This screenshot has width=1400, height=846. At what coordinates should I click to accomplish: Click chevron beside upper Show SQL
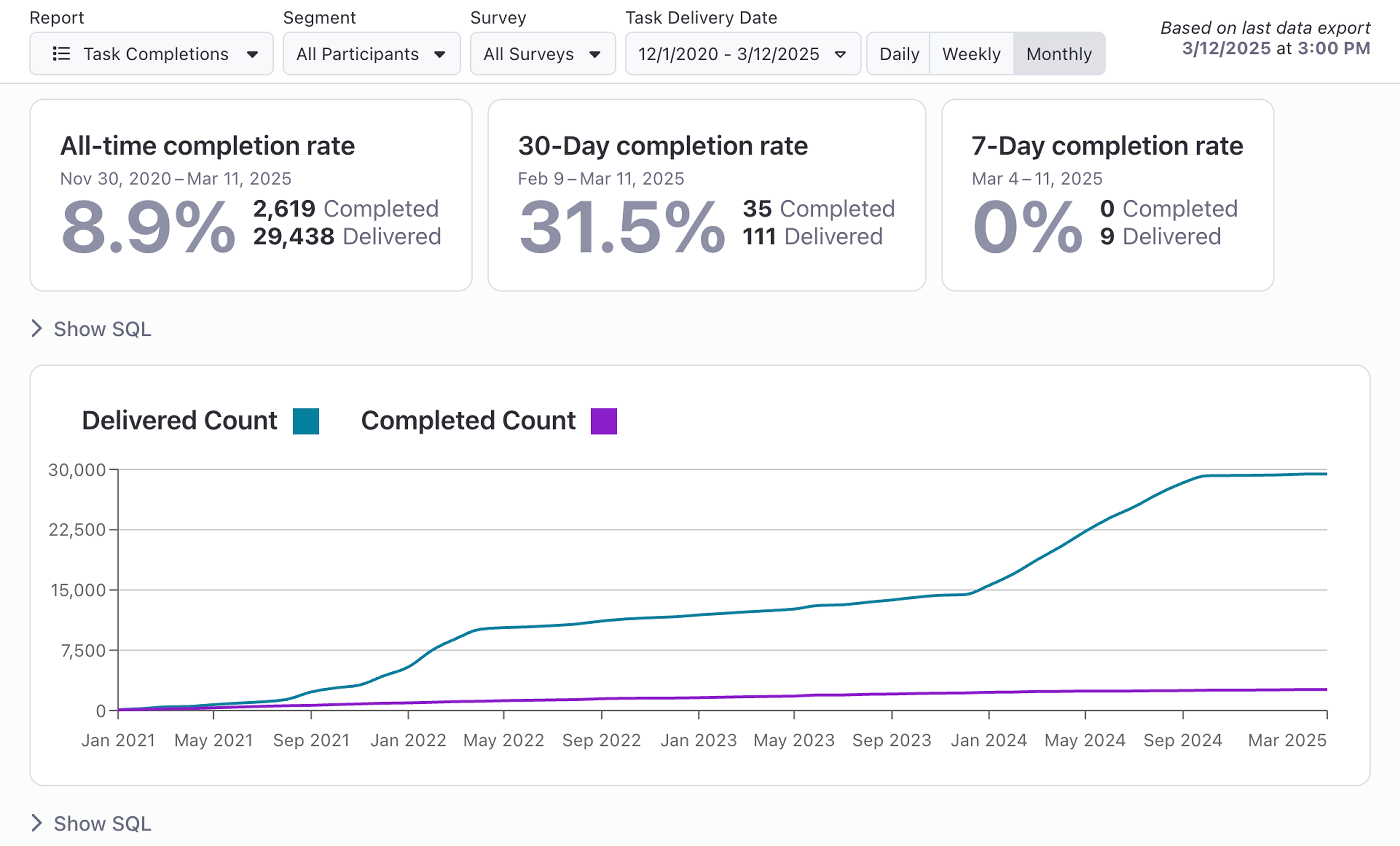click(x=37, y=329)
